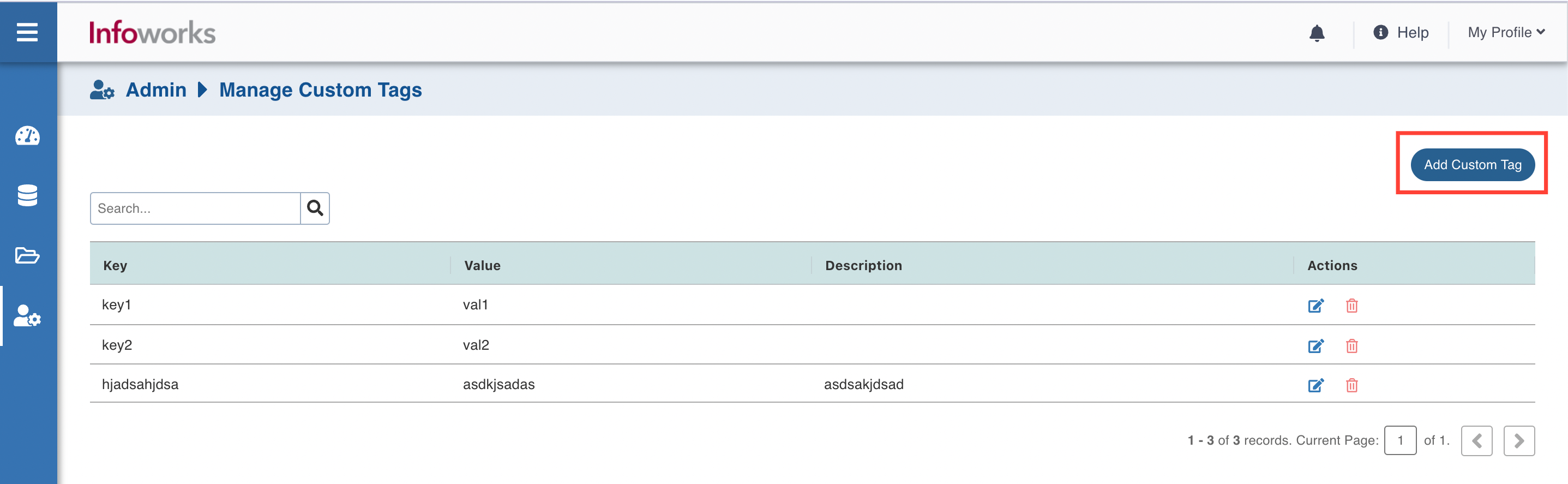The image size is (1568, 484).
Task: Select the asdsakjdsad description cell
Action: 864,384
